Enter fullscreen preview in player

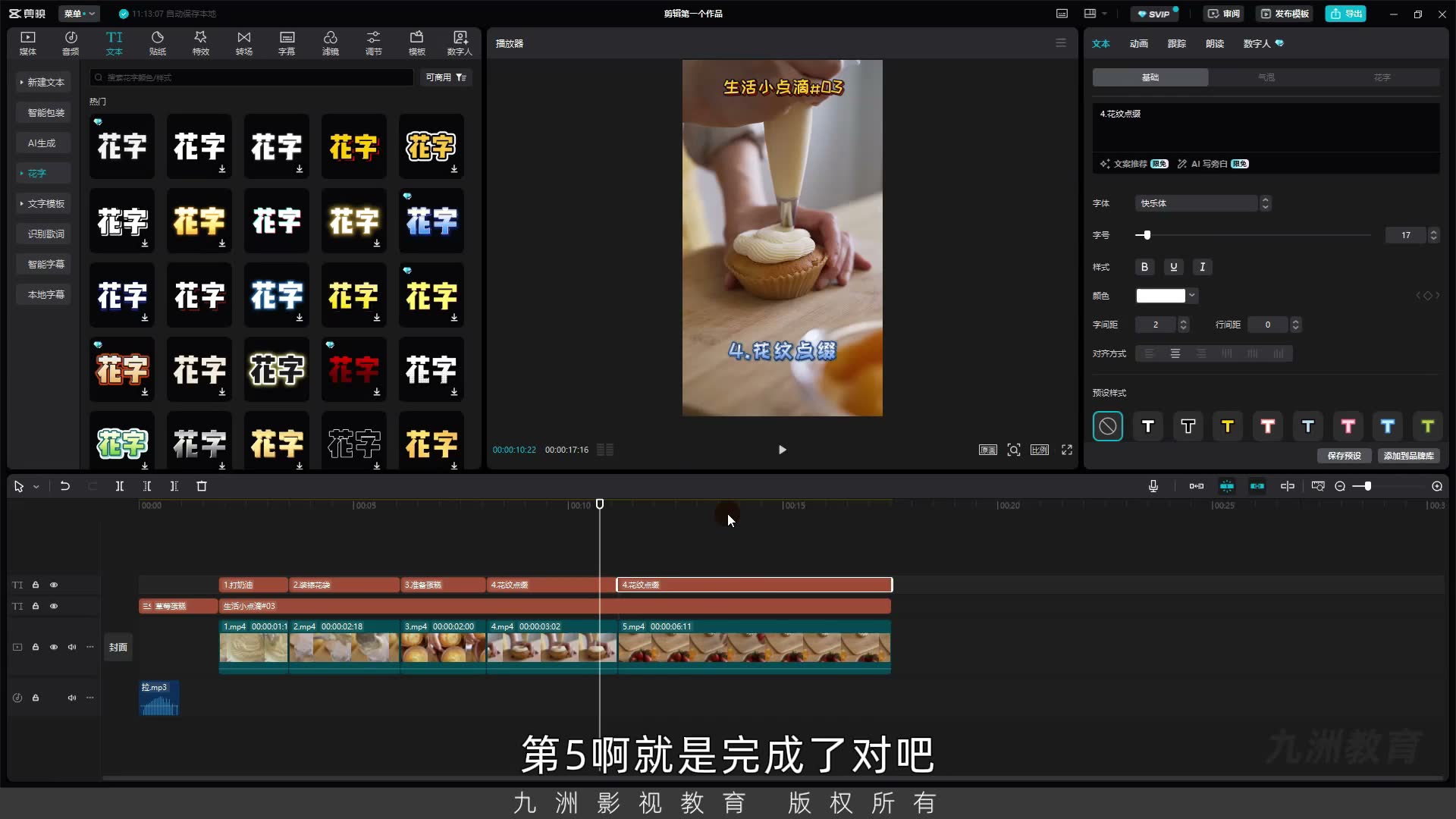(1067, 450)
